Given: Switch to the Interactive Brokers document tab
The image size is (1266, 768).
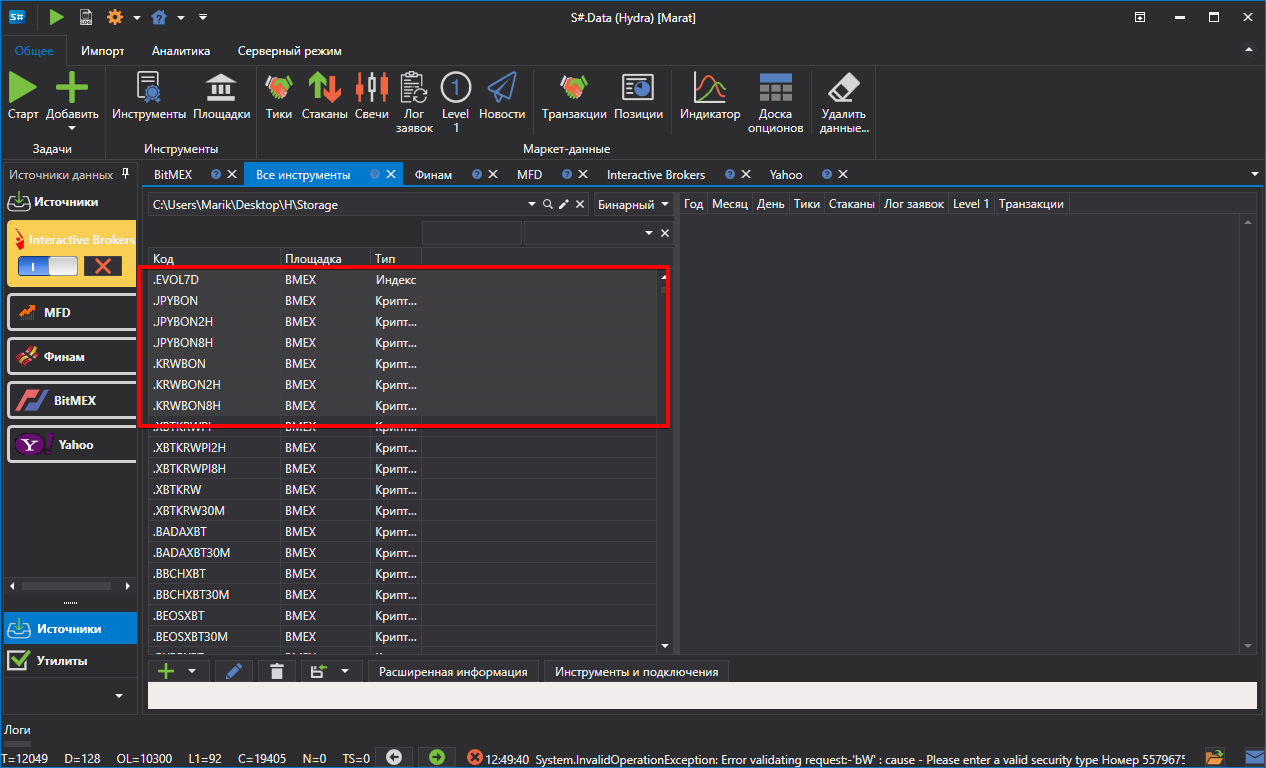Looking at the screenshot, I should [656, 174].
